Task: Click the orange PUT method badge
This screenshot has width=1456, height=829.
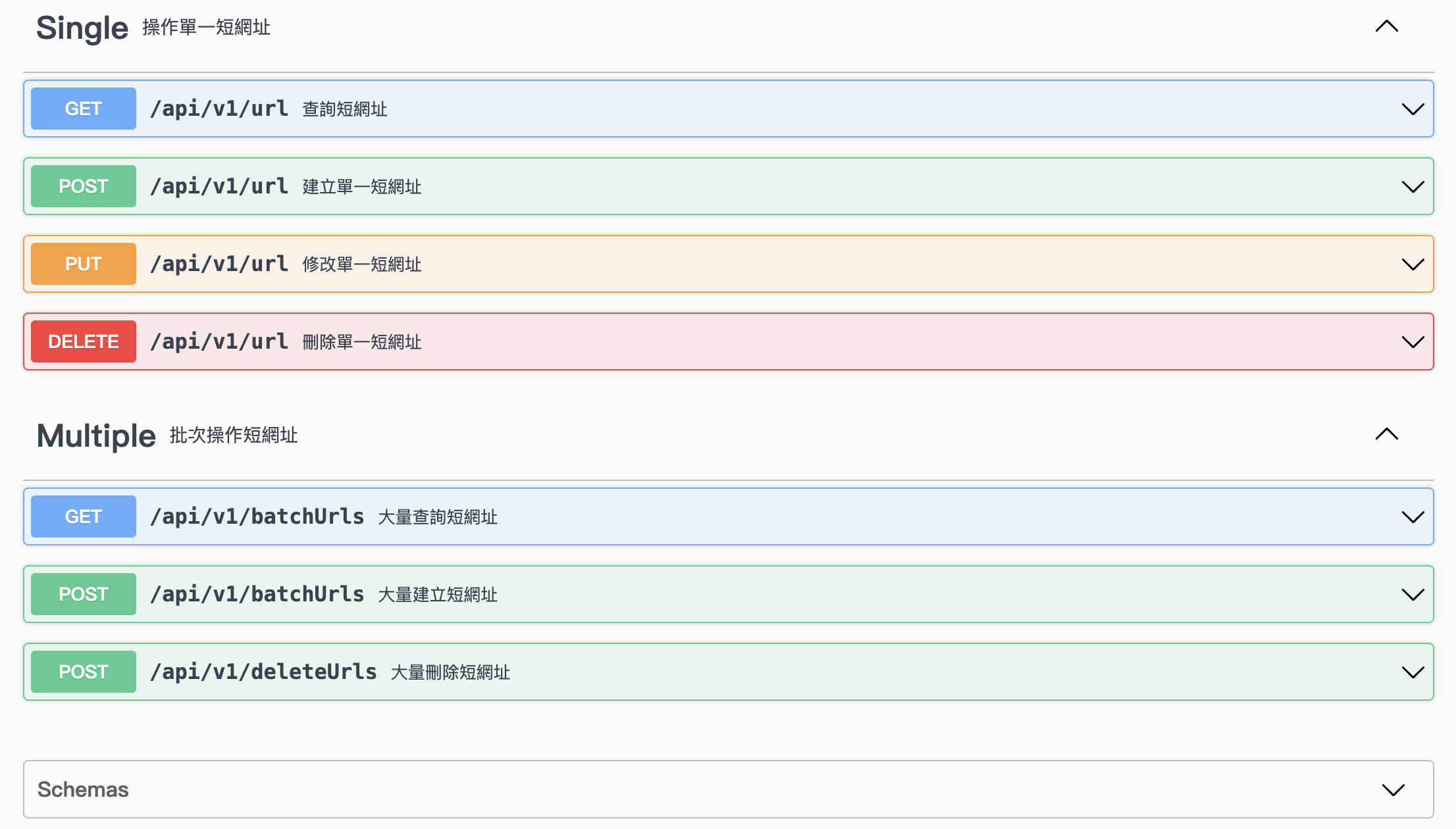Action: point(84,264)
